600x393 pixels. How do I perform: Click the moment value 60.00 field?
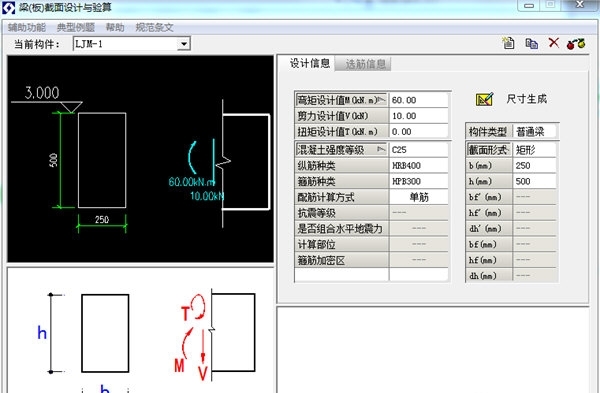pos(419,100)
